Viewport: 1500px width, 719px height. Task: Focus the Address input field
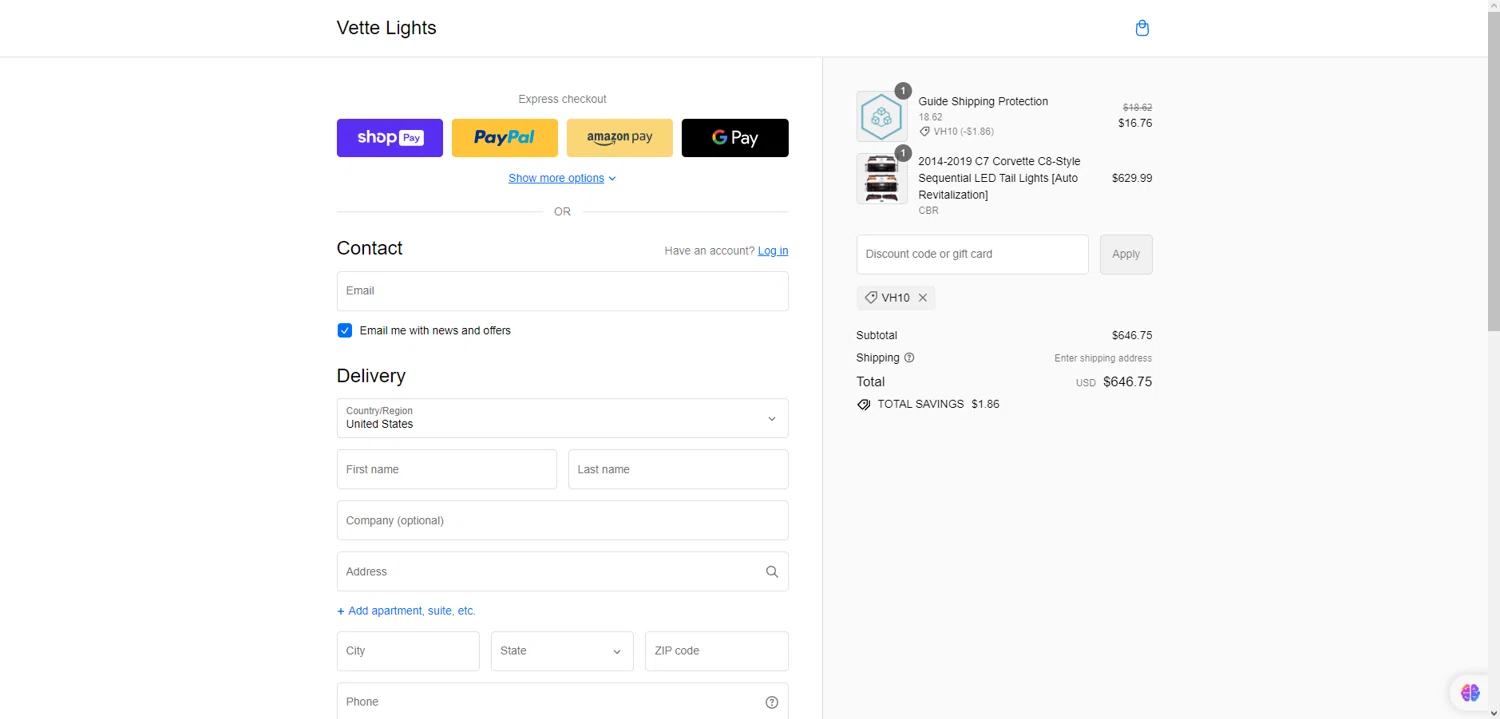563,571
